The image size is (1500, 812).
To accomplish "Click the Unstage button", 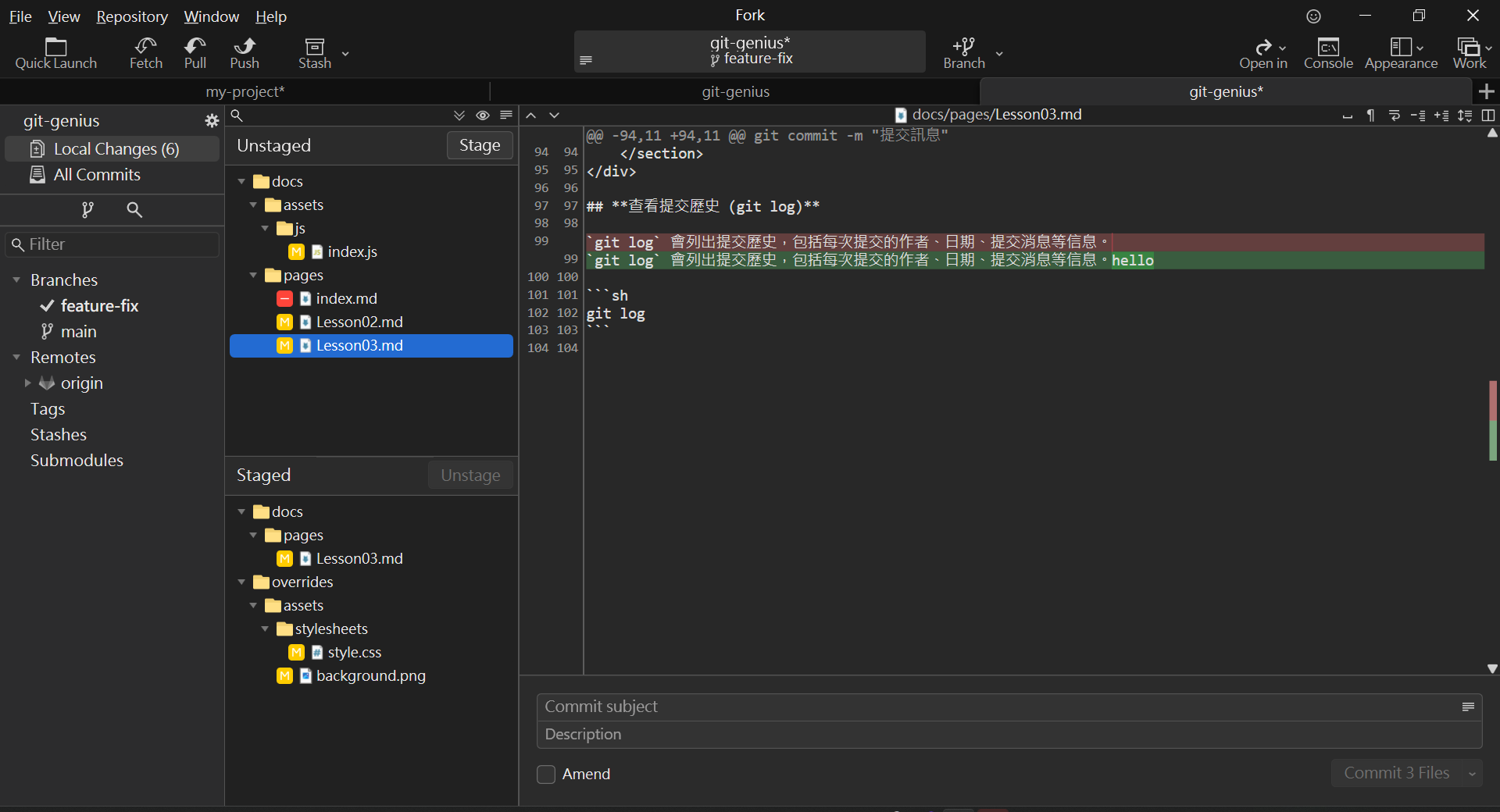I will (470, 475).
